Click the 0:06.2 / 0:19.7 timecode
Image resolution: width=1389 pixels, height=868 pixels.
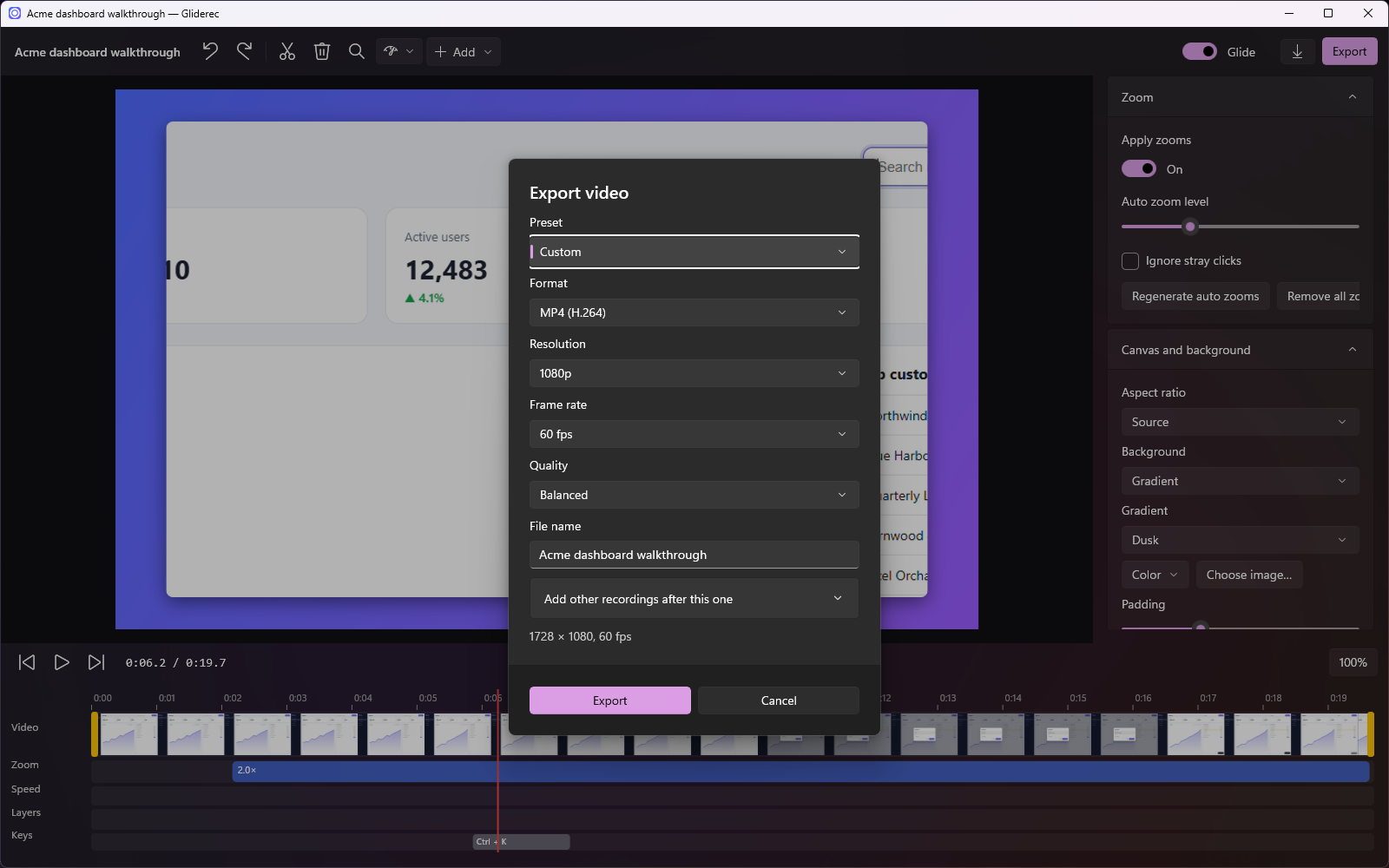point(175,662)
